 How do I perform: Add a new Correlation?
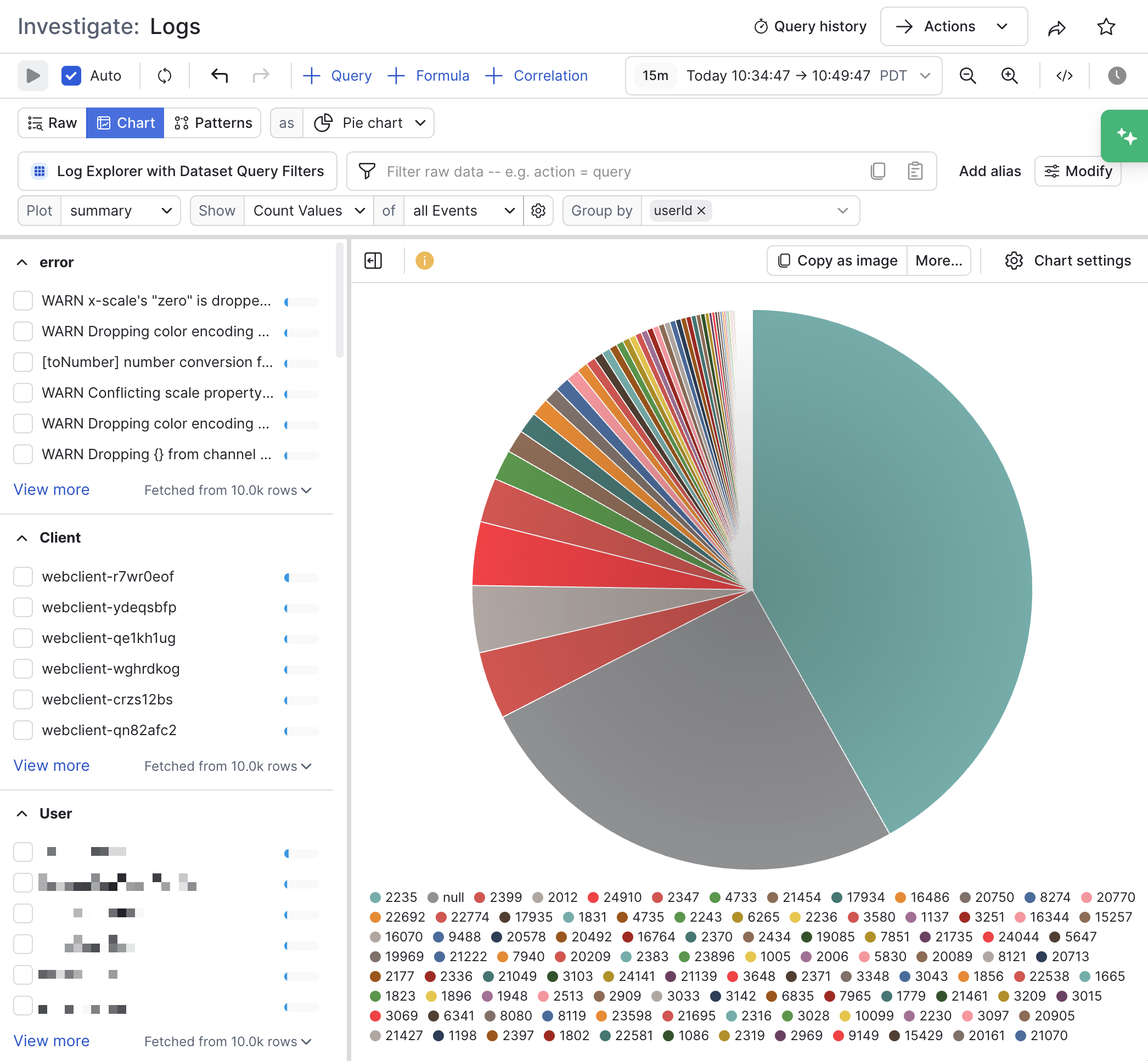536,76
